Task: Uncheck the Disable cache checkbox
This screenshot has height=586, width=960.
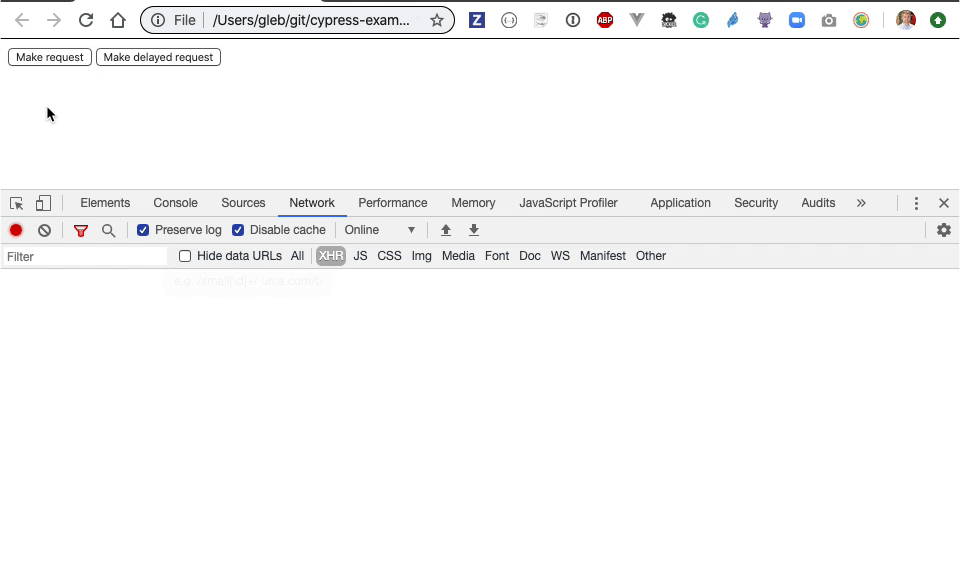Action: pyautogui.click(x=238, y=230)
